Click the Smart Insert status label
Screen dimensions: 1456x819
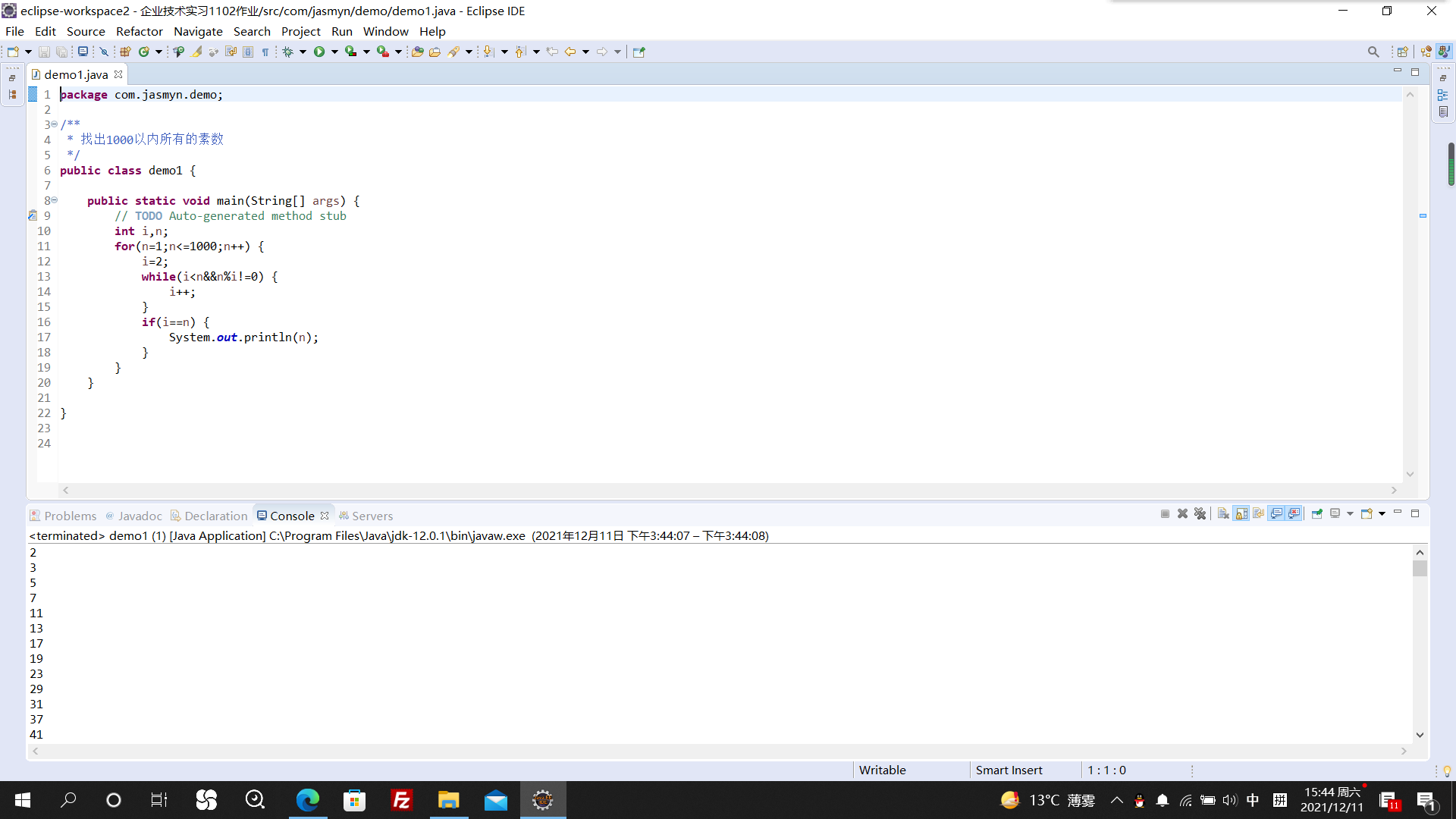1009,770
